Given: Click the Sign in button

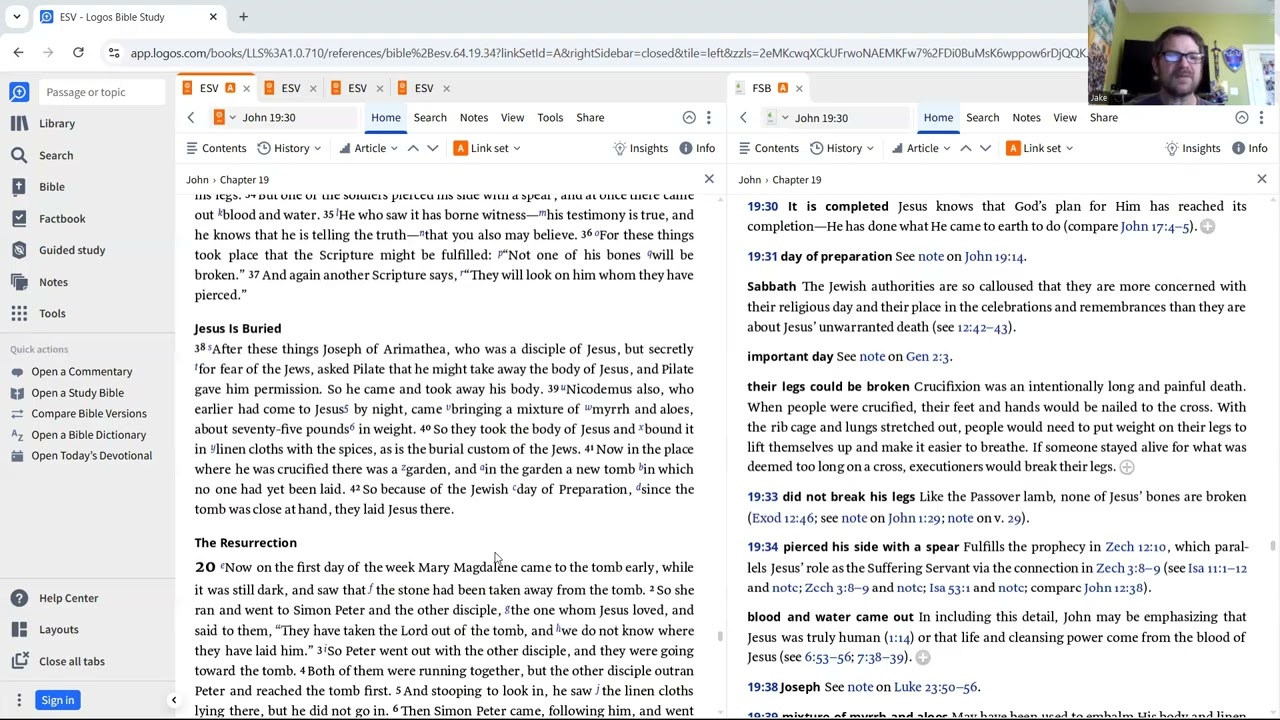Looking at the screenshot, I should pyautogui.click(x=58, y=700).
